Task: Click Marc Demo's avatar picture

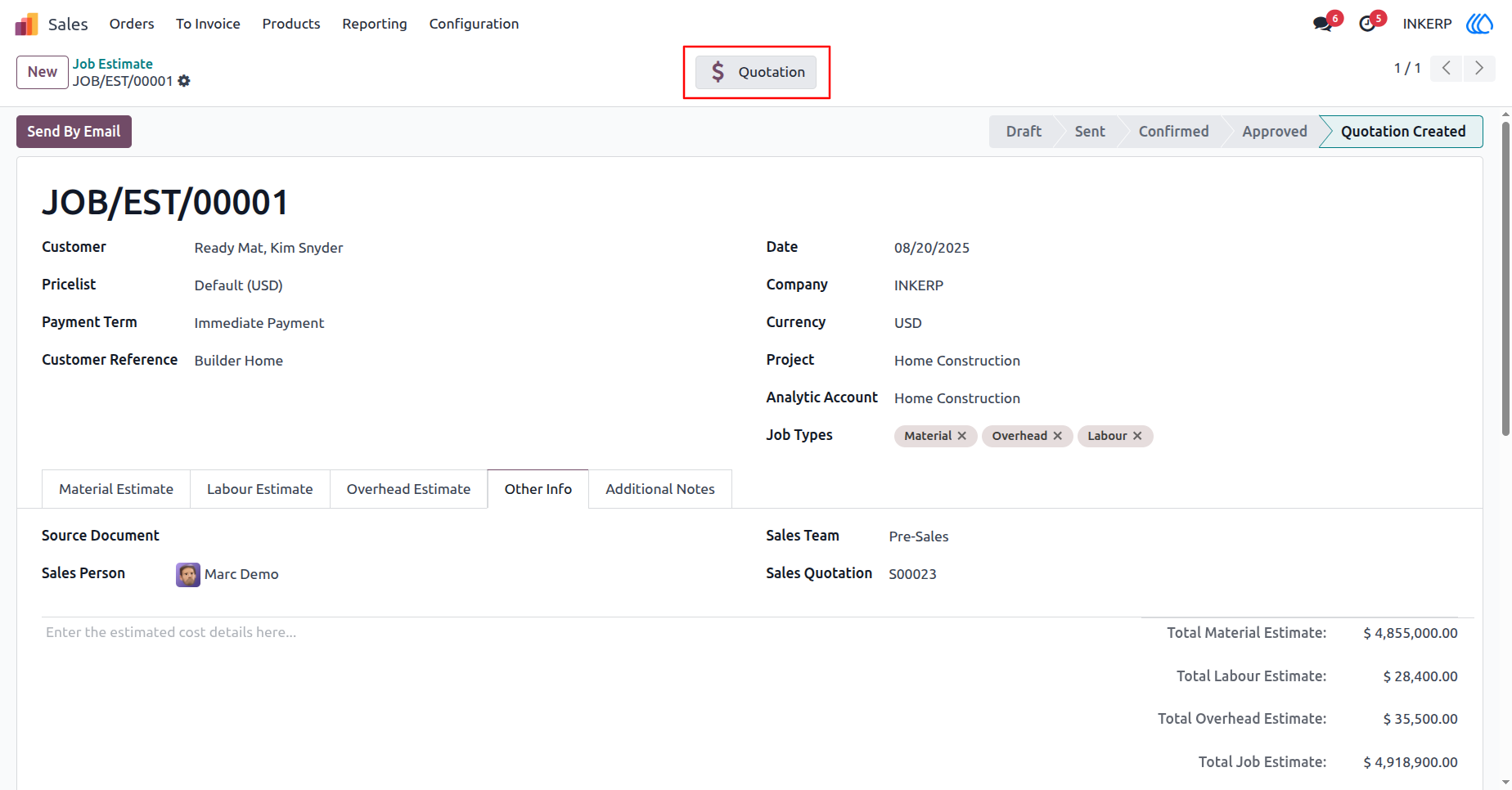Action: 188,574
